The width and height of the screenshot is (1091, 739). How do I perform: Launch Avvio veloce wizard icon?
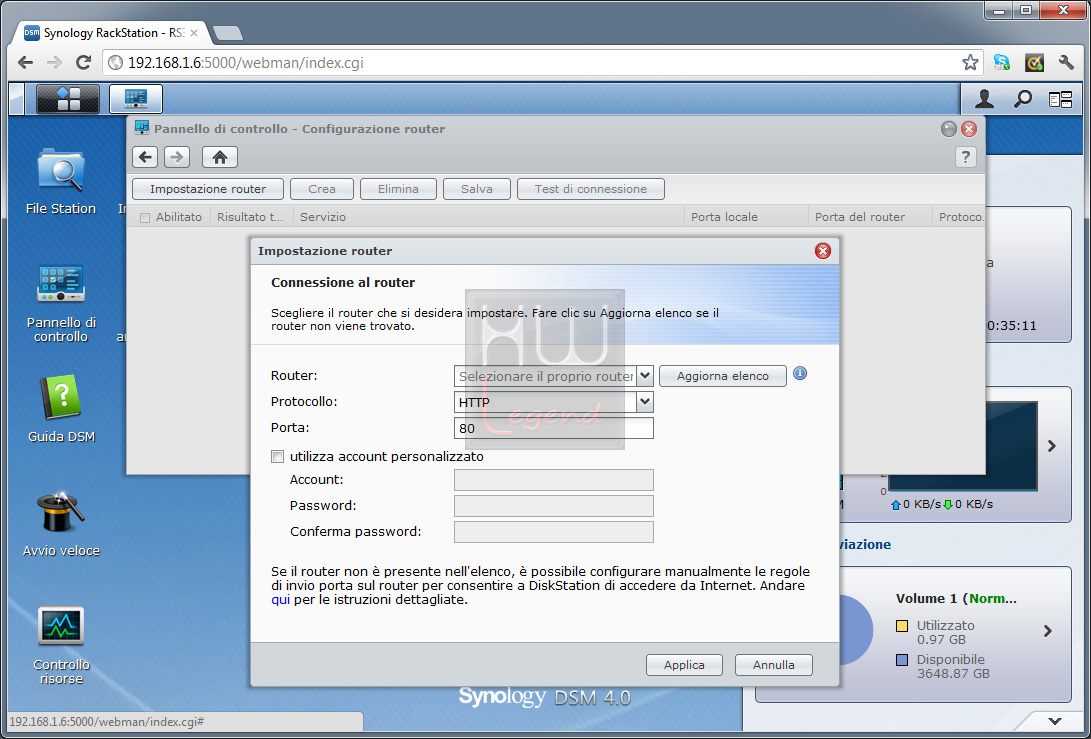[61, 524]
